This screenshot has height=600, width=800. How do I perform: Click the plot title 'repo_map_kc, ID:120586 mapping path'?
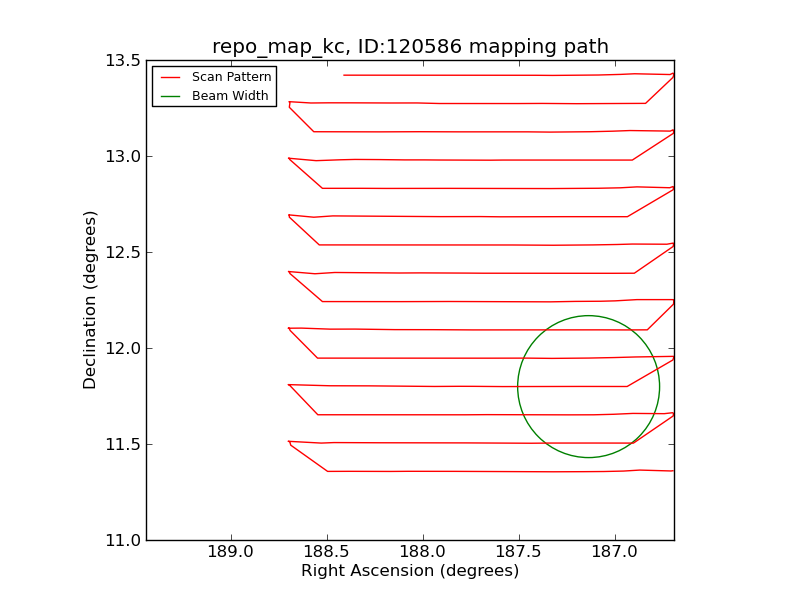coord(410,46)
